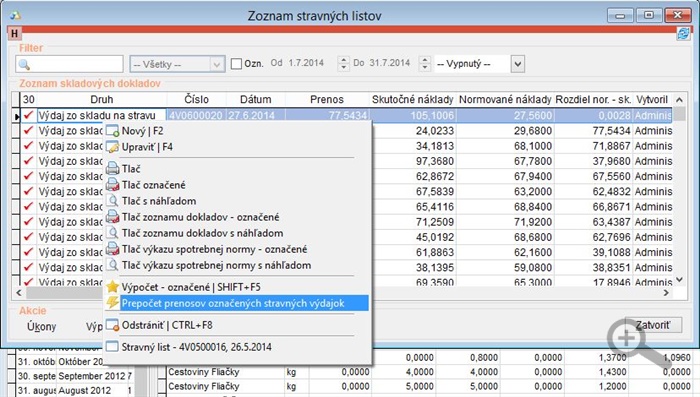Image resolution: width=700 pixels, height=397 pixels.
Task: Sort by Dátum column header
Action: click(x=255, y=99)
